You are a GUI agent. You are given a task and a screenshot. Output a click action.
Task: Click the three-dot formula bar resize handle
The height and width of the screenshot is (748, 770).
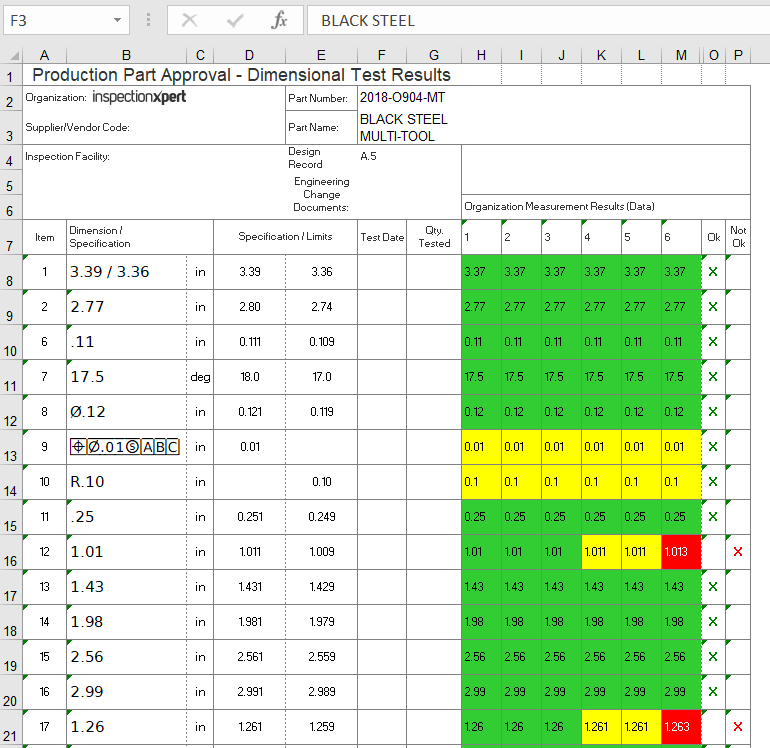[149, 20]
